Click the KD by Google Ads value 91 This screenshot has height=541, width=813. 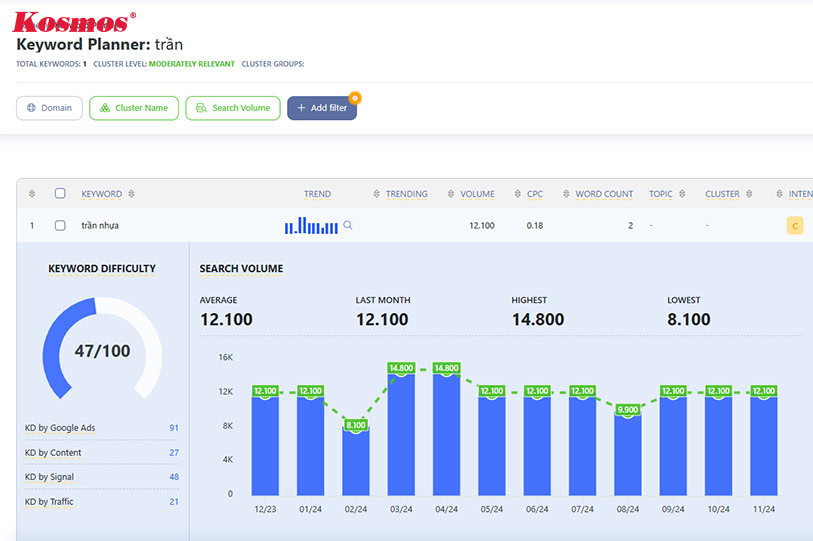click(174, 428)
